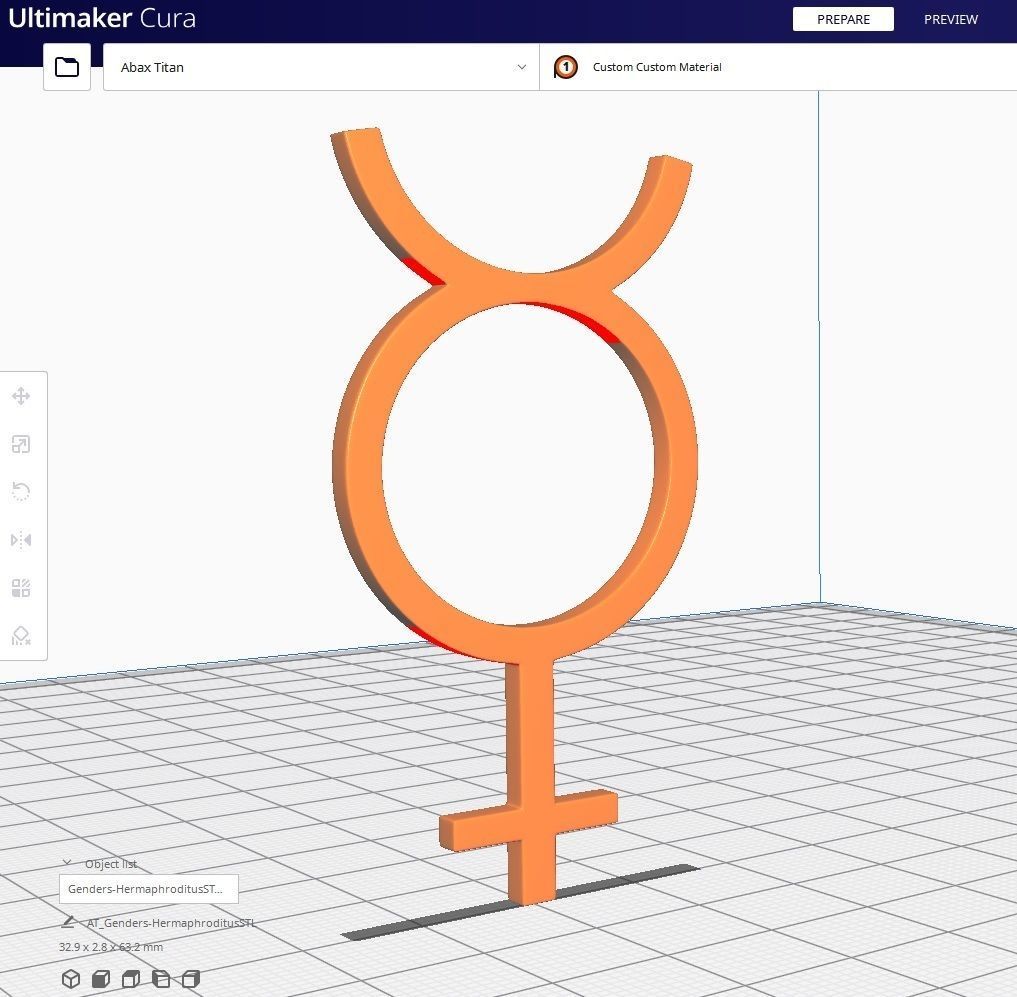Switch to top view cube icon
The image size is (1017, 997).
[x=131, y=978]
